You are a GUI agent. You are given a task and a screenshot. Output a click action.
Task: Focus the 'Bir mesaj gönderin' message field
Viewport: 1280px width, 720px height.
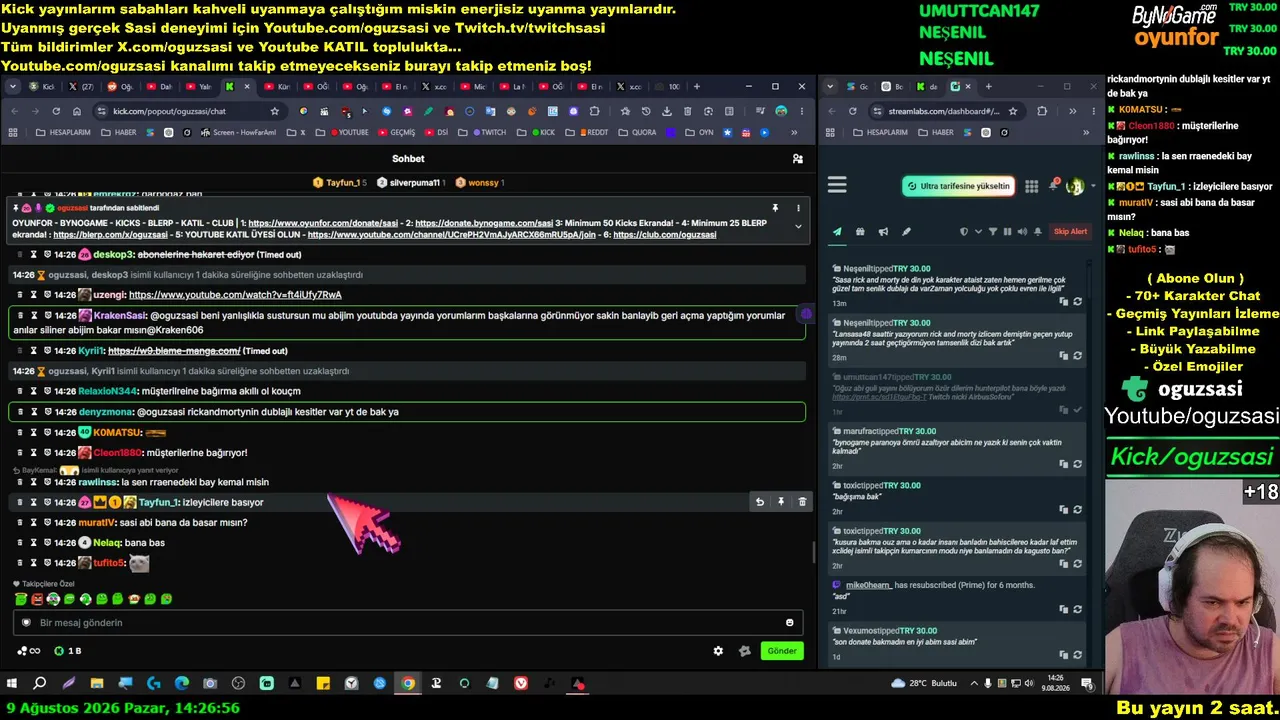coord(410,623)
